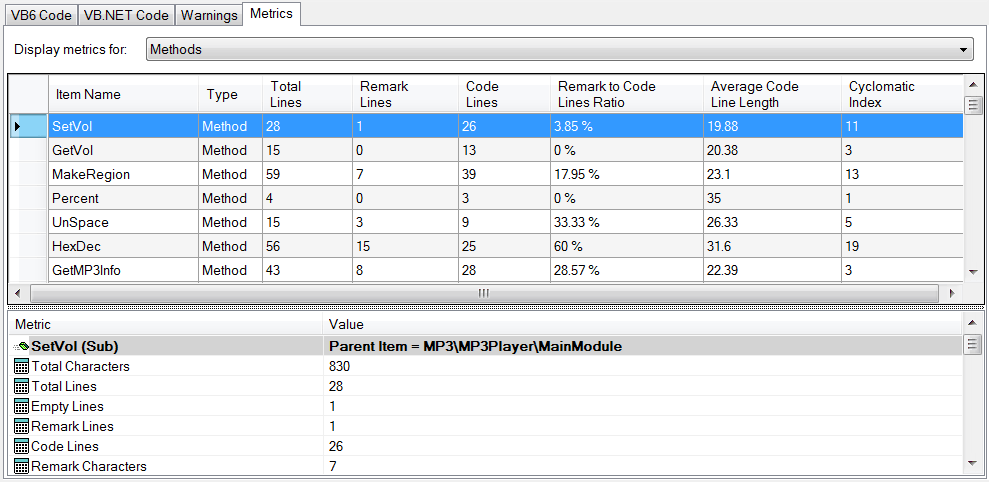The width and height of the screenshot is (989, 482).
Task: Click the Remark Characters calculator icon
Action: 21,466
